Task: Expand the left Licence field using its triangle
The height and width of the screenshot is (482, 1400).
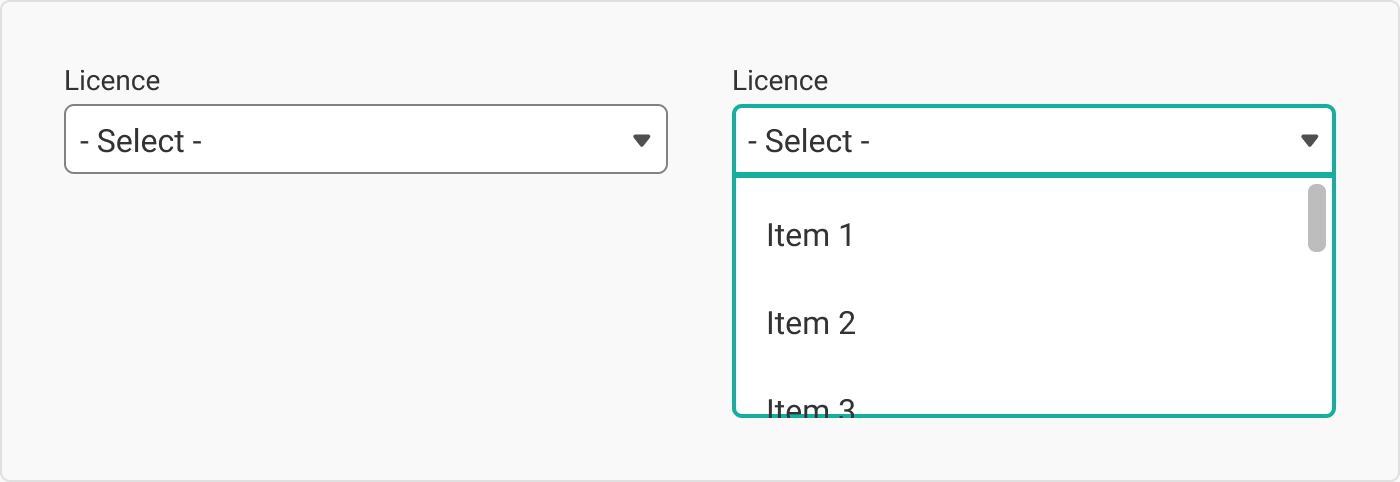Action: 642,140
